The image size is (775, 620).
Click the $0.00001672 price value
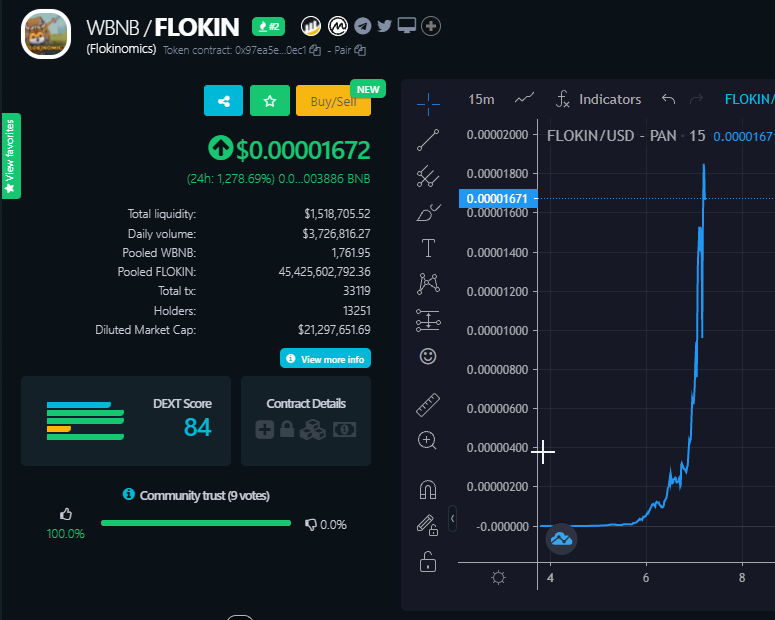(303, 150)
